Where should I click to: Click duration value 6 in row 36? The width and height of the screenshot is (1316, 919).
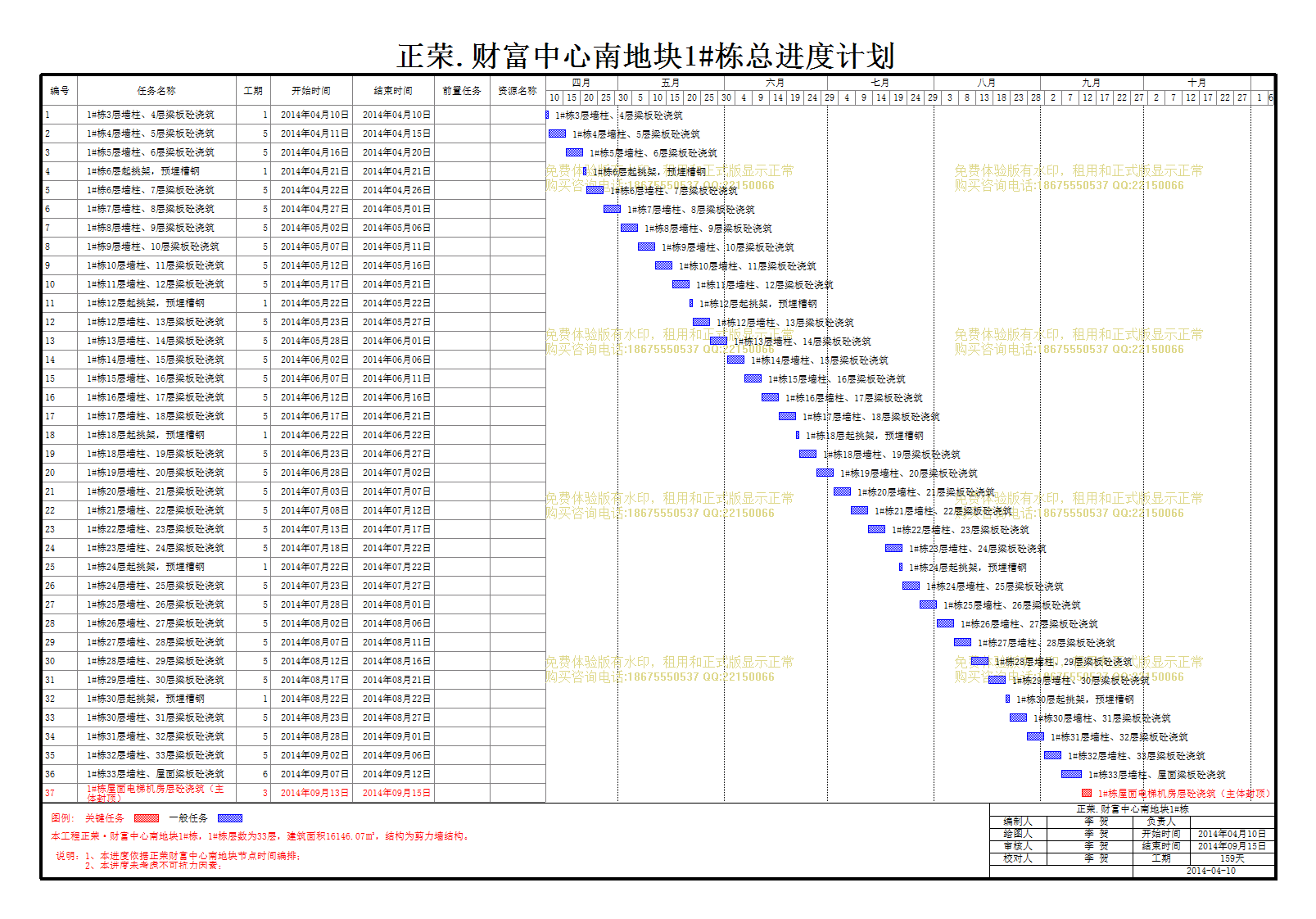pyautogui.click(x=265, y=774)
